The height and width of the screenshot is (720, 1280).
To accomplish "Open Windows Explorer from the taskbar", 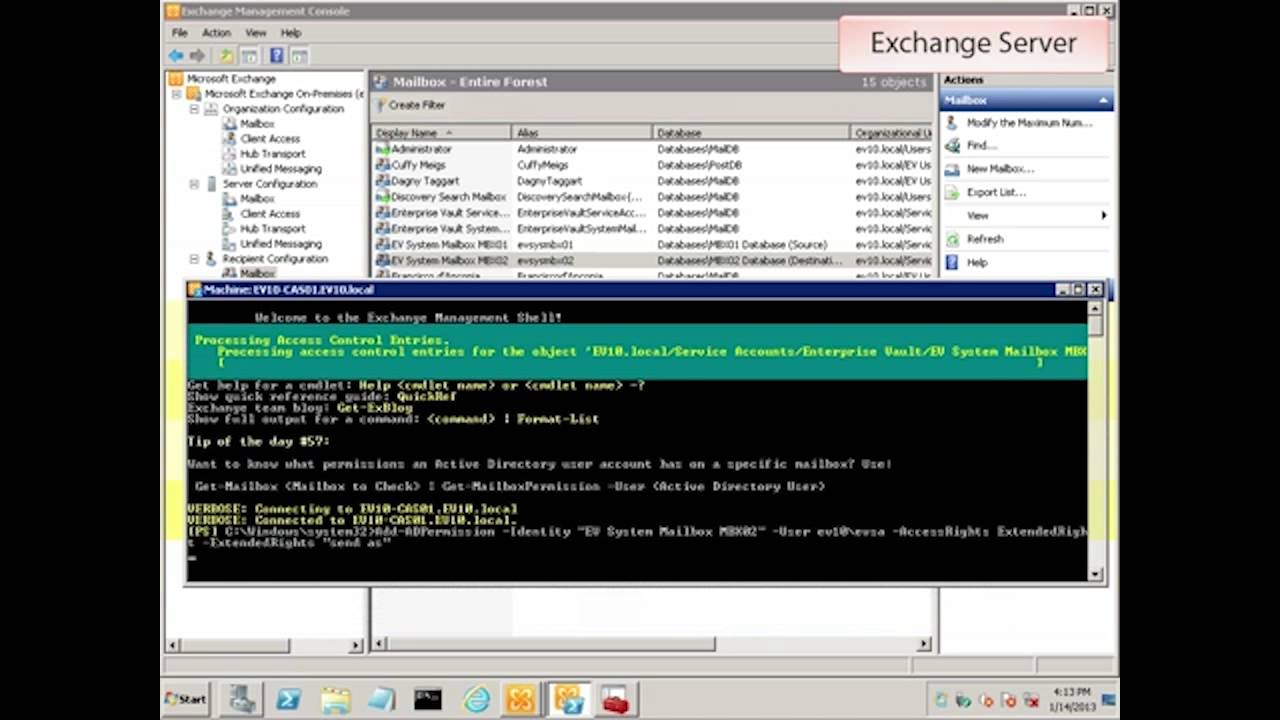I will click(x=335, y=699).
